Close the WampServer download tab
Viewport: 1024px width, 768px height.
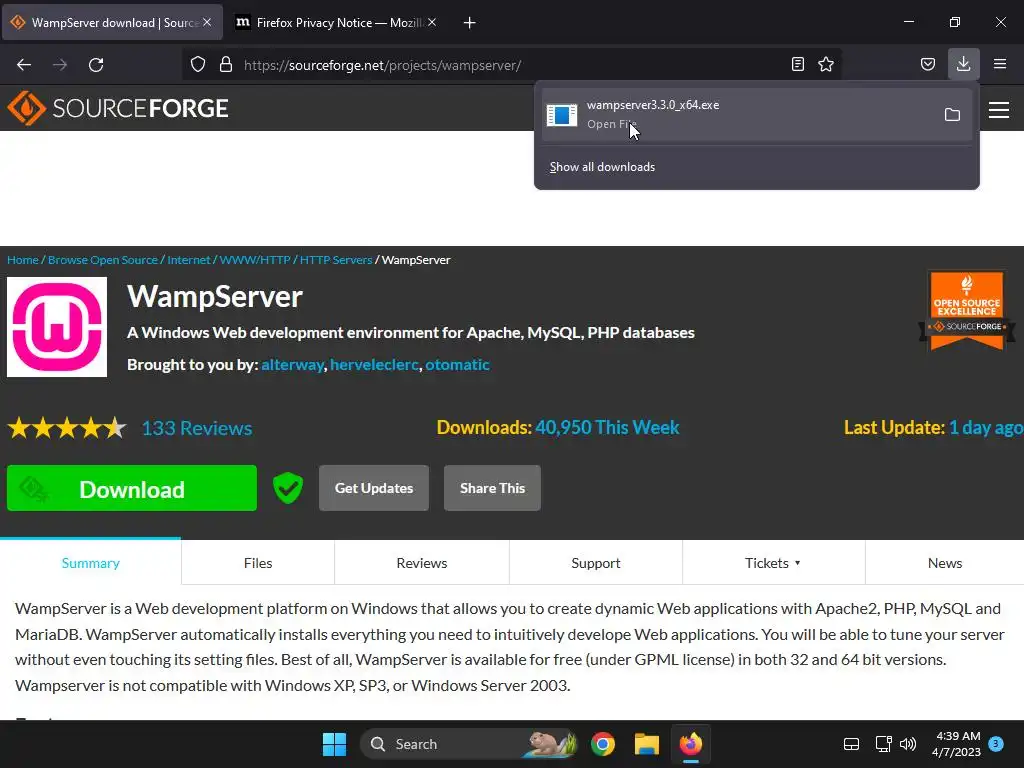pyautogui.click(x=207, y=22)
